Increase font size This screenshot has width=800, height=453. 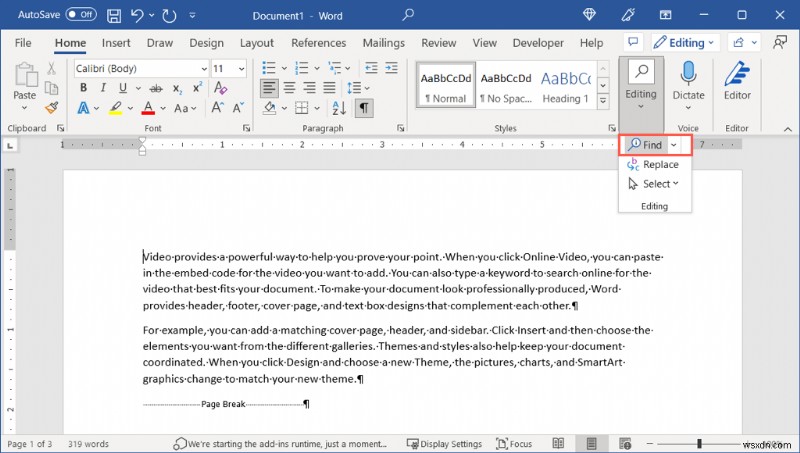[217, 108]
